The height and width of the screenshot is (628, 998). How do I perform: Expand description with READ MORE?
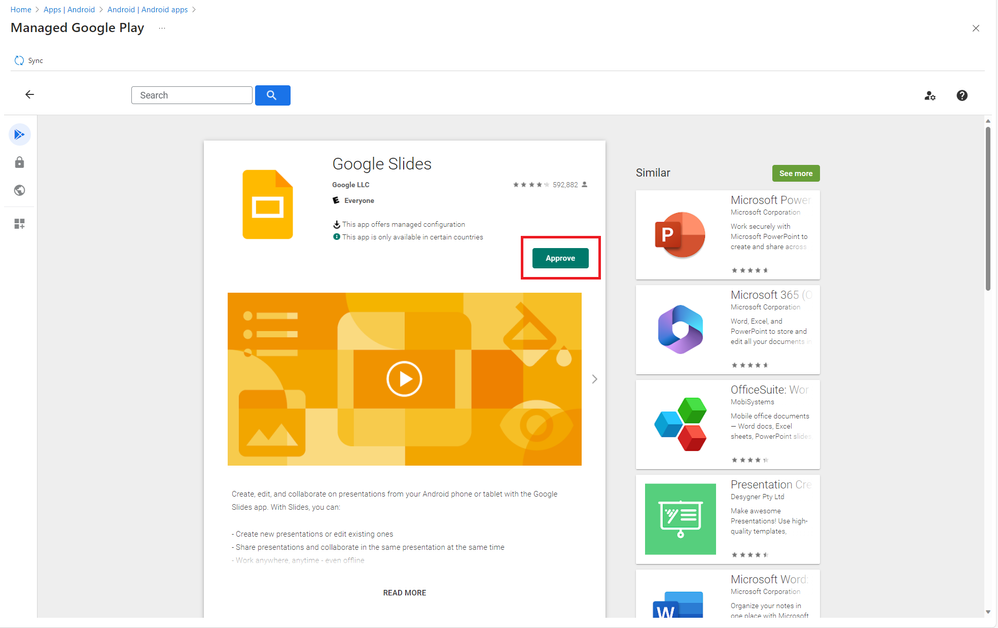click(x=404, y=593)
